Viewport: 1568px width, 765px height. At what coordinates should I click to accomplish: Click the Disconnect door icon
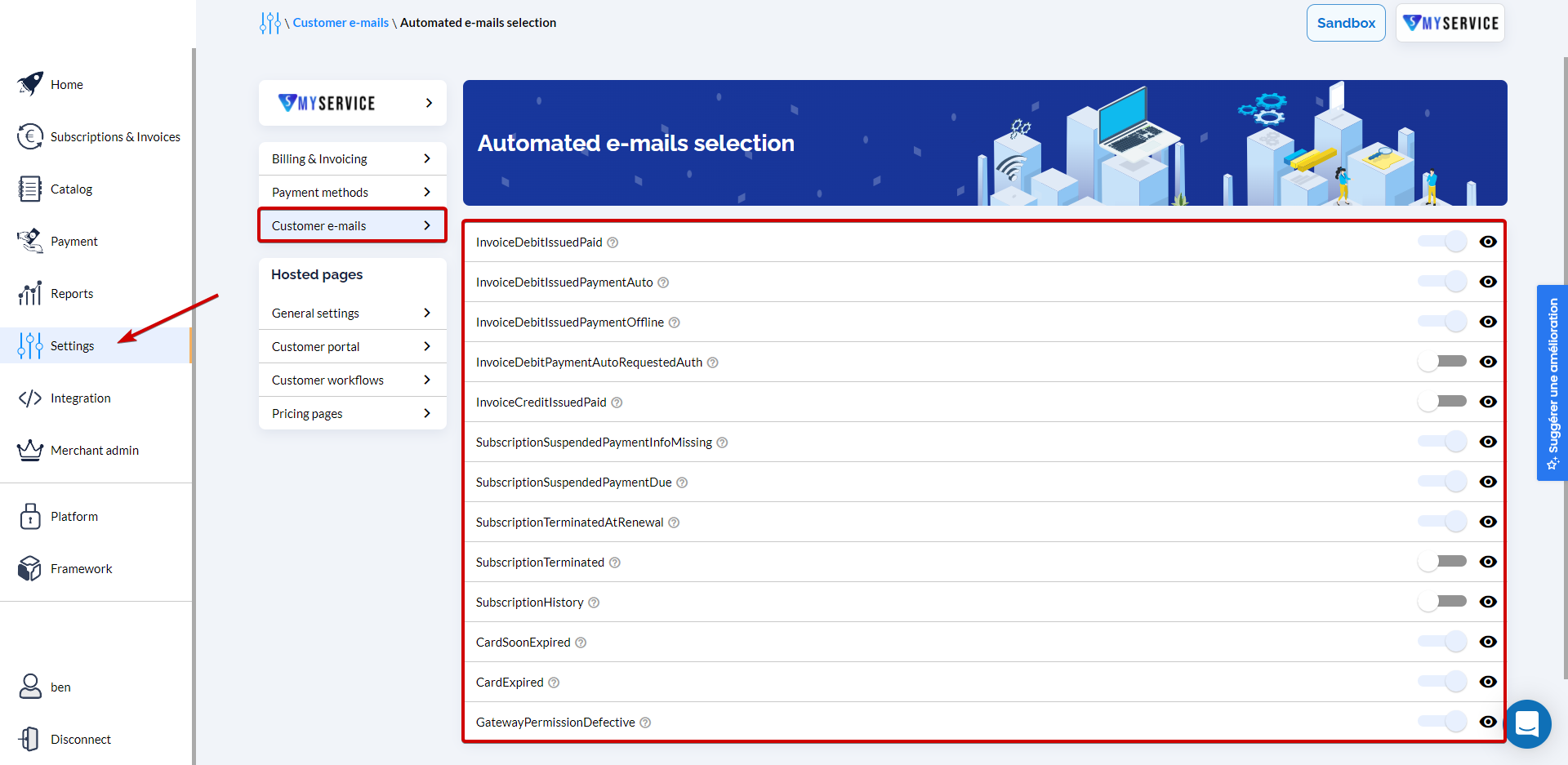pos(29,739)
